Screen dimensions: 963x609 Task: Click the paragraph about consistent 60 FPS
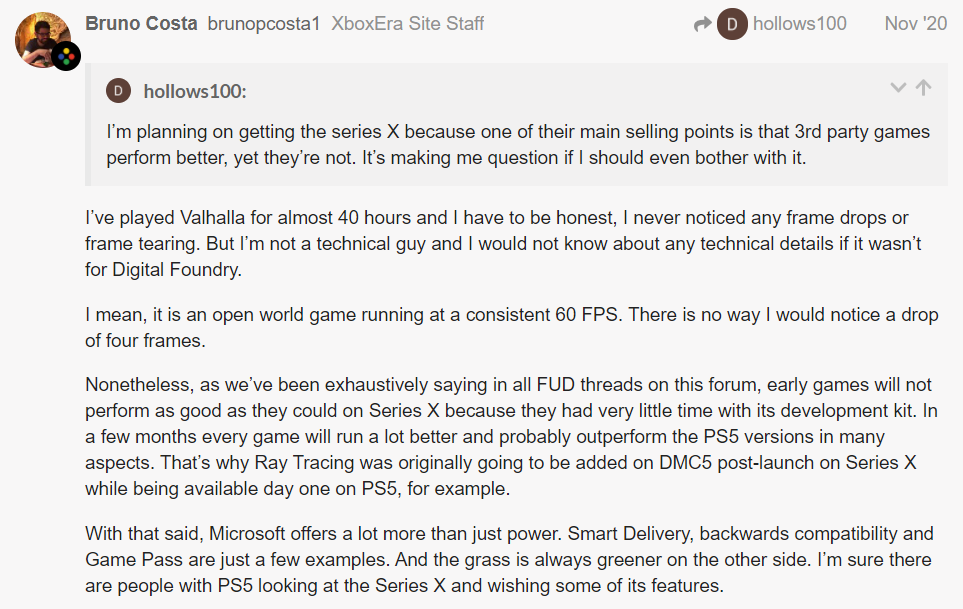[x=512, y=328]
